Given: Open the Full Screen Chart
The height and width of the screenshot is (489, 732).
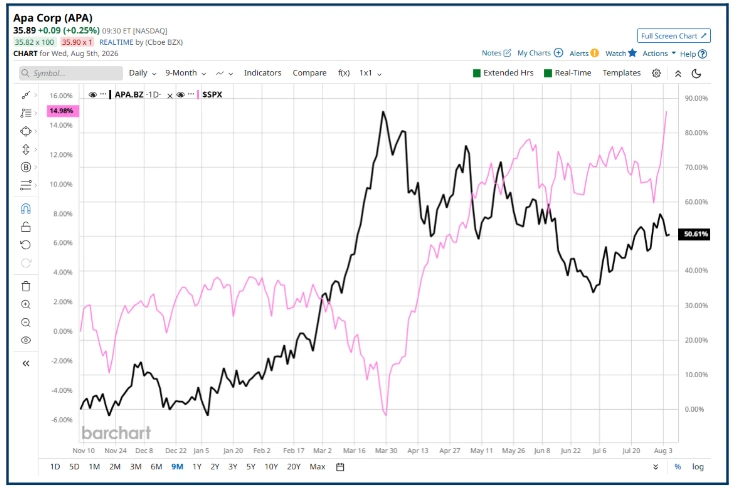Looking at the screenshot, I should [674, 36].
